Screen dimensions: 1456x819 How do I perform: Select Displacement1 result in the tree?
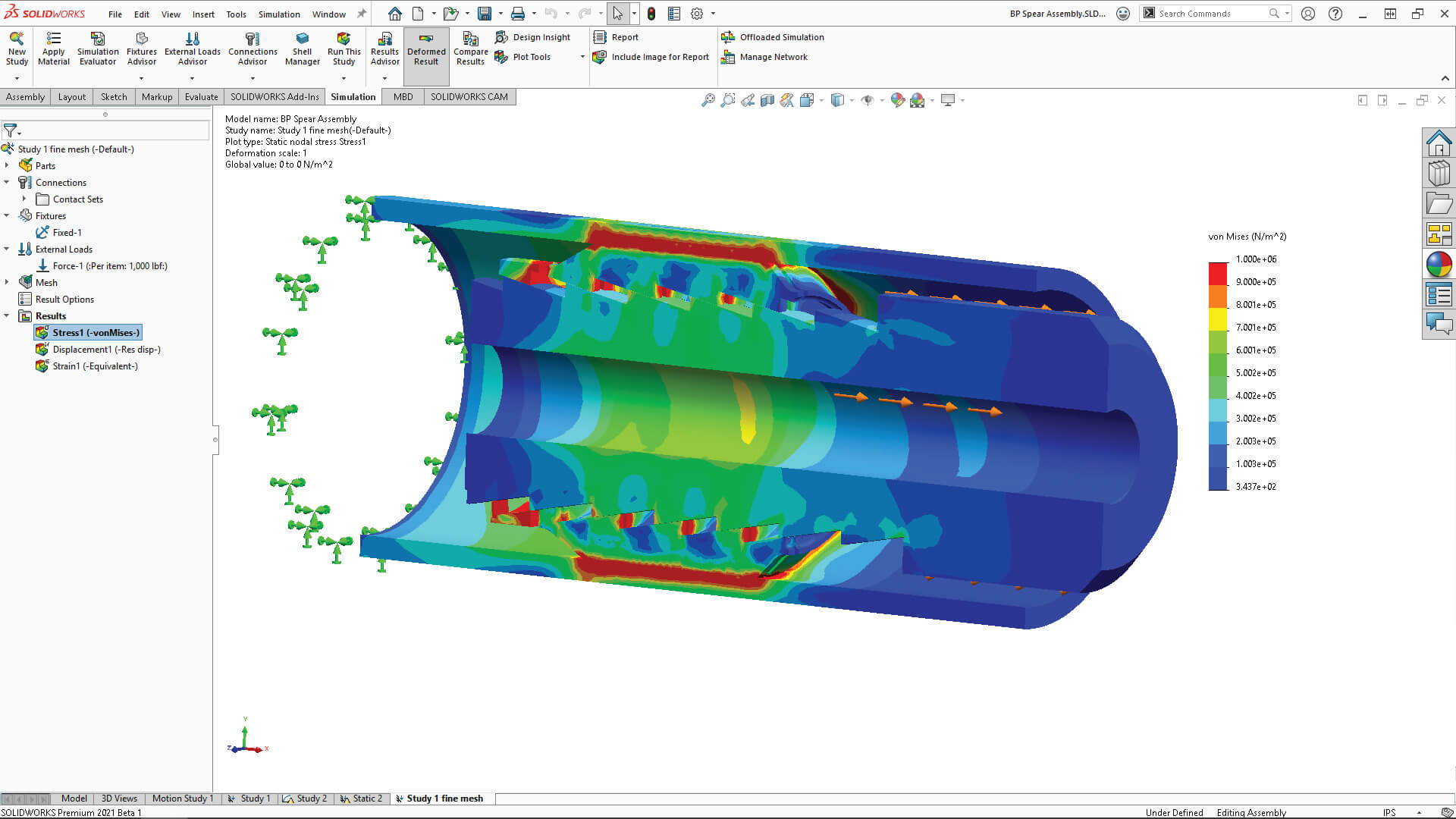(106, 349)
